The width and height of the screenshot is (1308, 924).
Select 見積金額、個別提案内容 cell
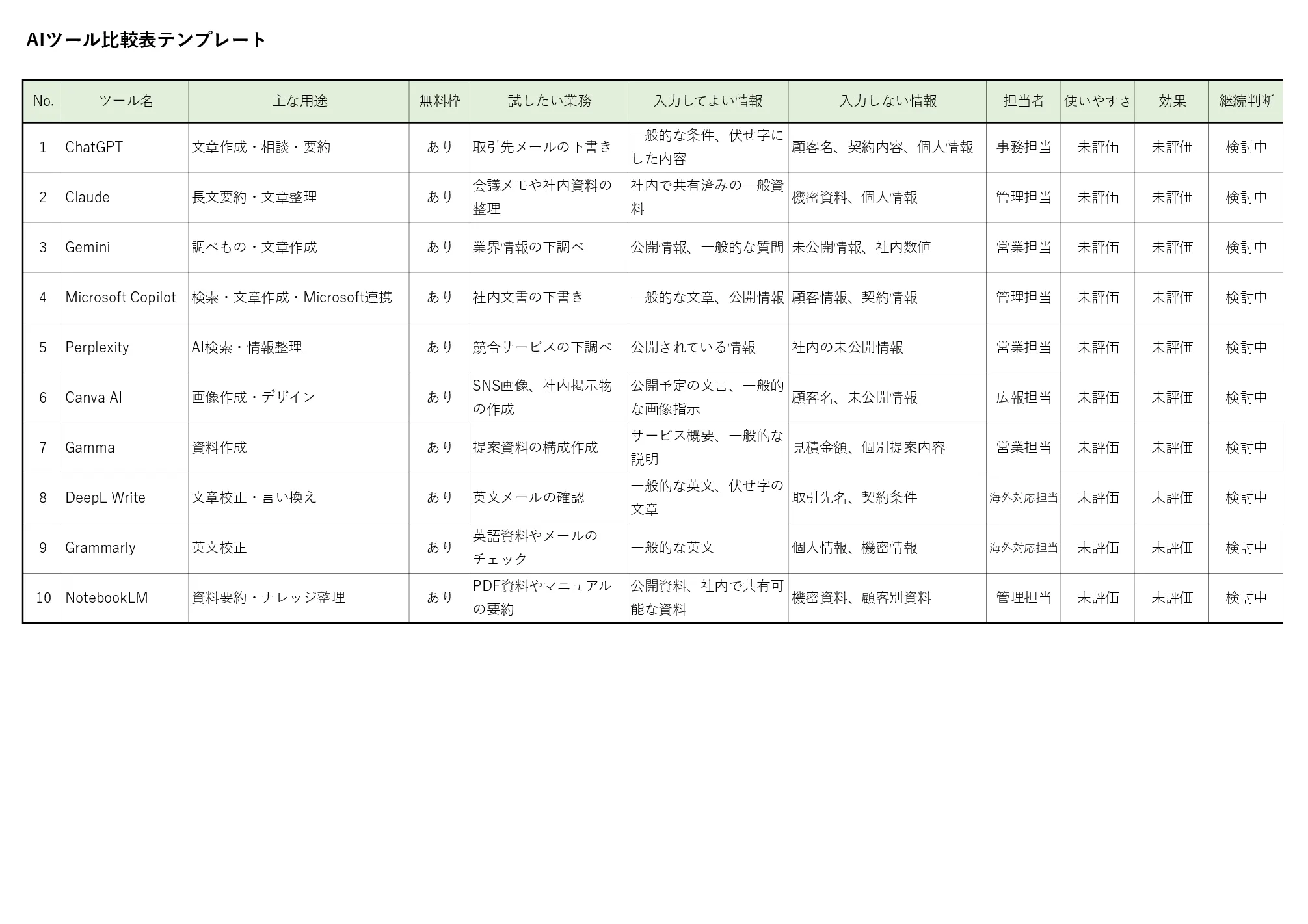point(888,448)
